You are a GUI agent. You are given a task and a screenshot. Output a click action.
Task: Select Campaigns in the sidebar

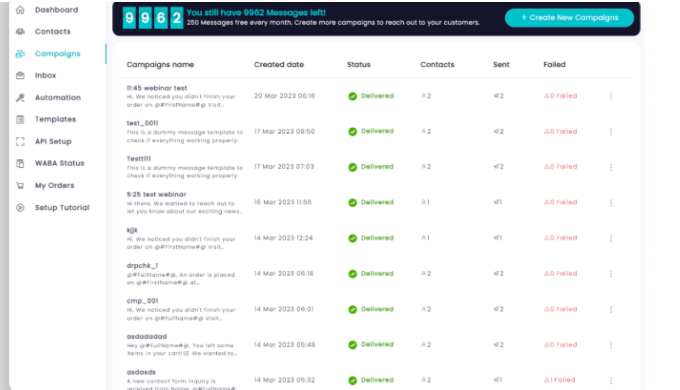click(x=58, y=54)
